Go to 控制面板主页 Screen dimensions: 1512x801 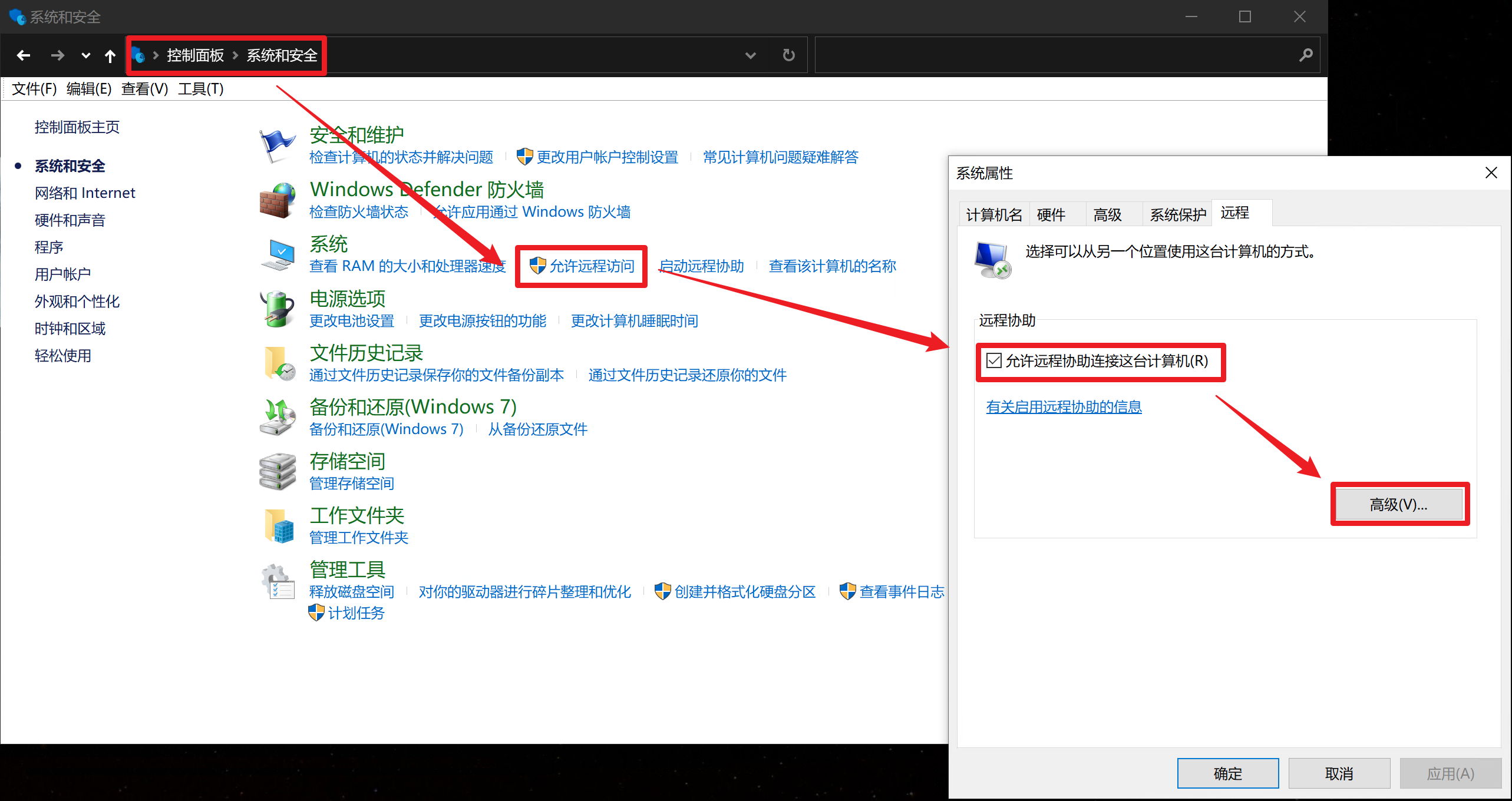tap(77, 127)
